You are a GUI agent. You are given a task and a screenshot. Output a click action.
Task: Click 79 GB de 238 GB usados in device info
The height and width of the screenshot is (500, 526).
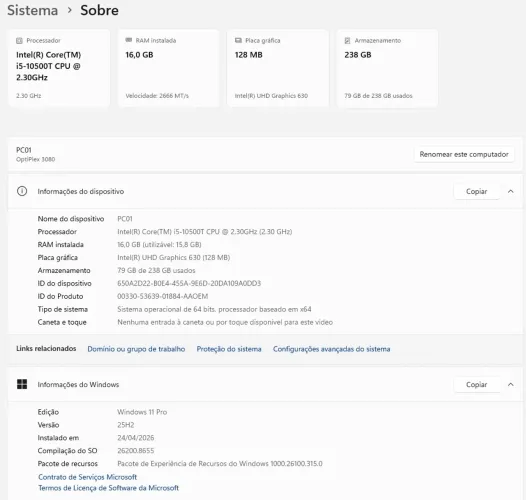click(x=156, y=270)
